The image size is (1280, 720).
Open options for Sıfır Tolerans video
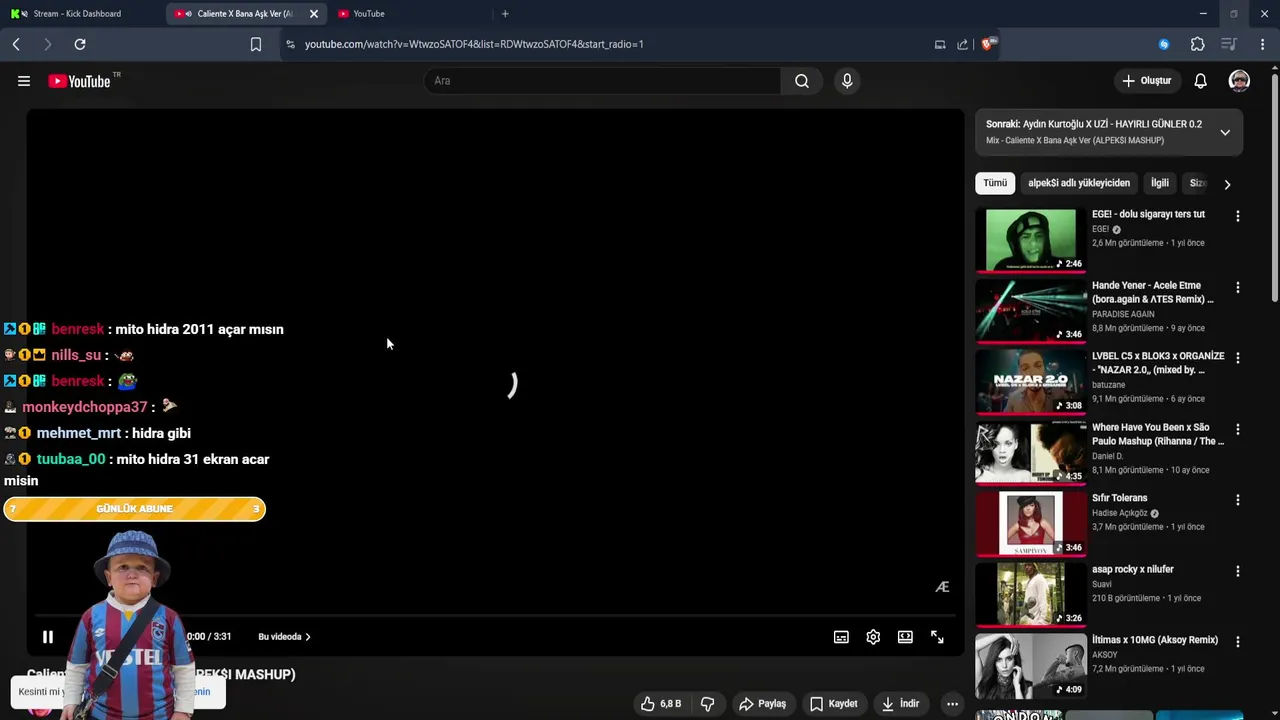1238,500
